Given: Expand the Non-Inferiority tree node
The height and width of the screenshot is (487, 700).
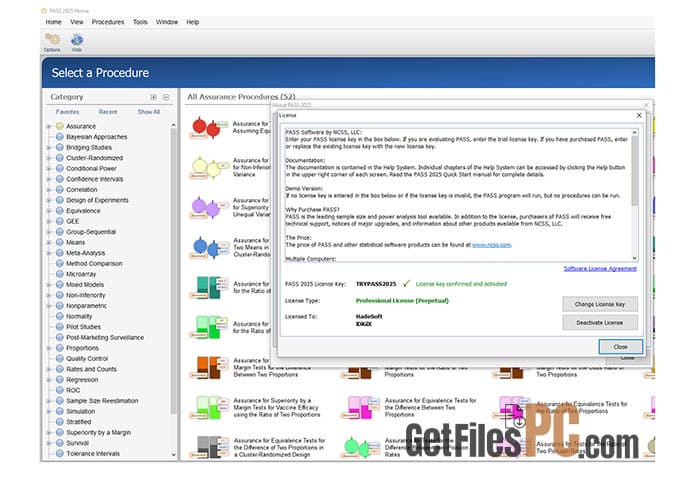Looking at the screenshot, I should [x=49, y=295].
